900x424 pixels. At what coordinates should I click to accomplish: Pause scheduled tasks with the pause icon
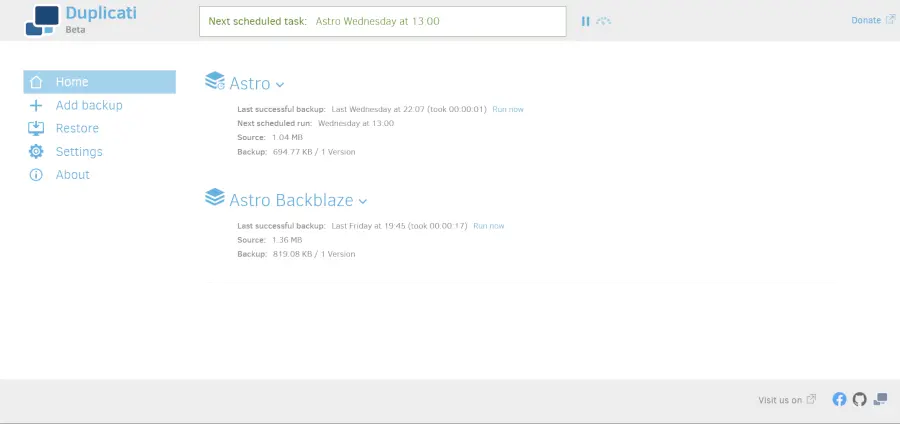585,21
